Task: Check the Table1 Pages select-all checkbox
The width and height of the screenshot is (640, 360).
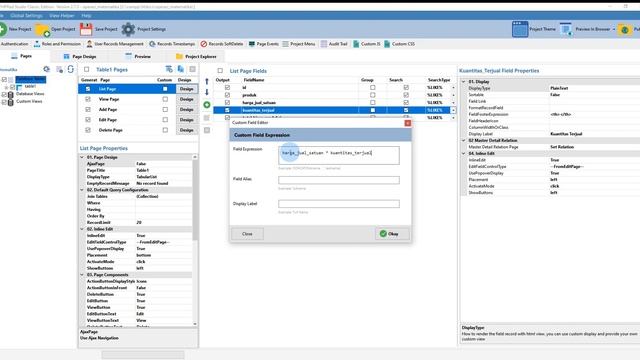Action: coord(87,69)
